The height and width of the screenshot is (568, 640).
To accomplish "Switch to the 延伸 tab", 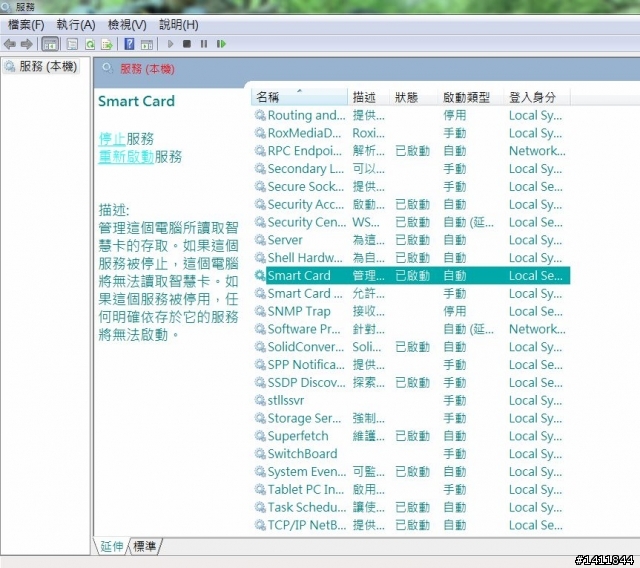I will [x=111, y=546].
